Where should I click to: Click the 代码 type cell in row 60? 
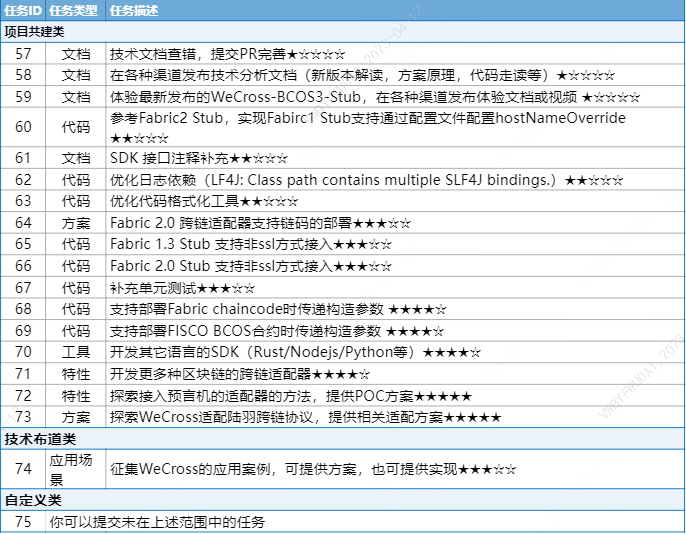click(76, 127)
